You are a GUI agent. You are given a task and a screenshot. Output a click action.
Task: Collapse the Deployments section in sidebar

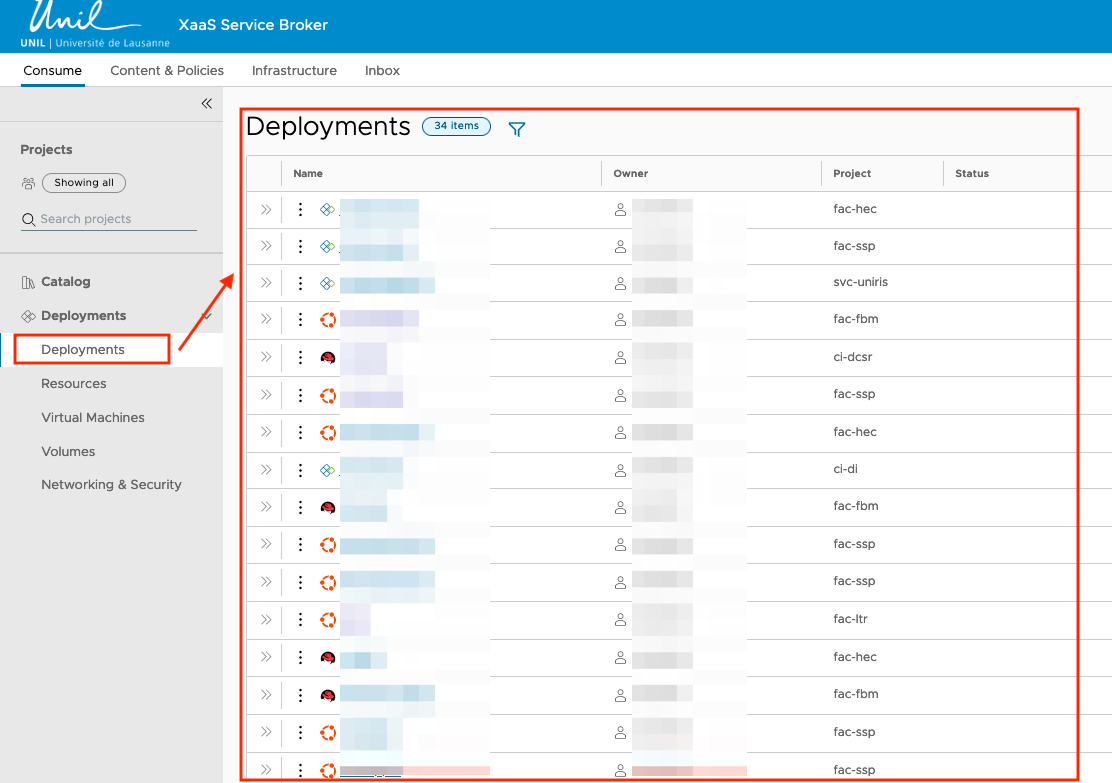pyautogui.click(x=207, y=316)
